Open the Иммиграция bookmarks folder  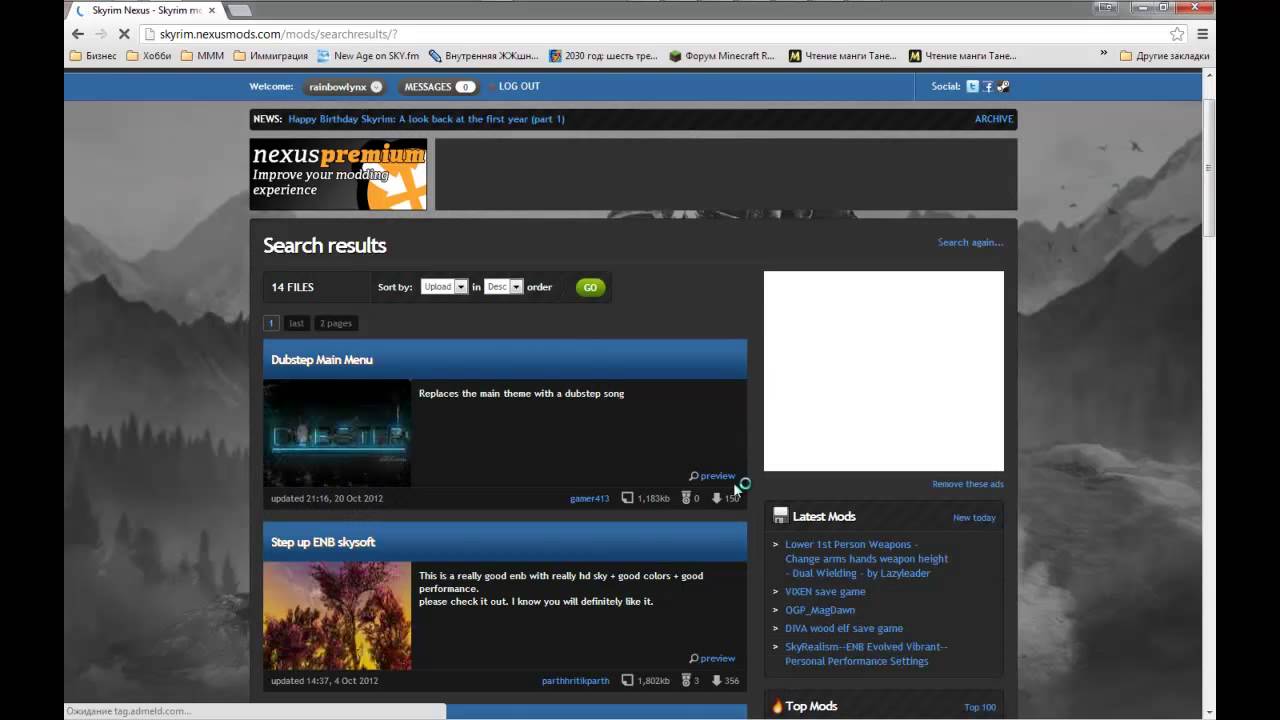(x=271, y=56)
